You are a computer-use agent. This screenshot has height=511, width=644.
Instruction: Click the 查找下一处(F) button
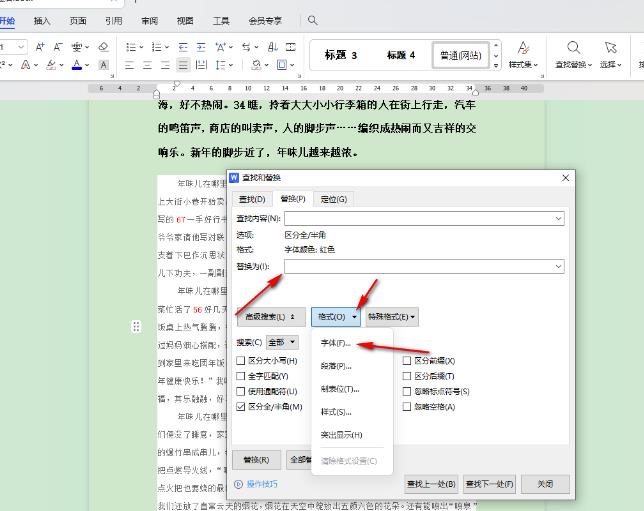pos(489,484)
